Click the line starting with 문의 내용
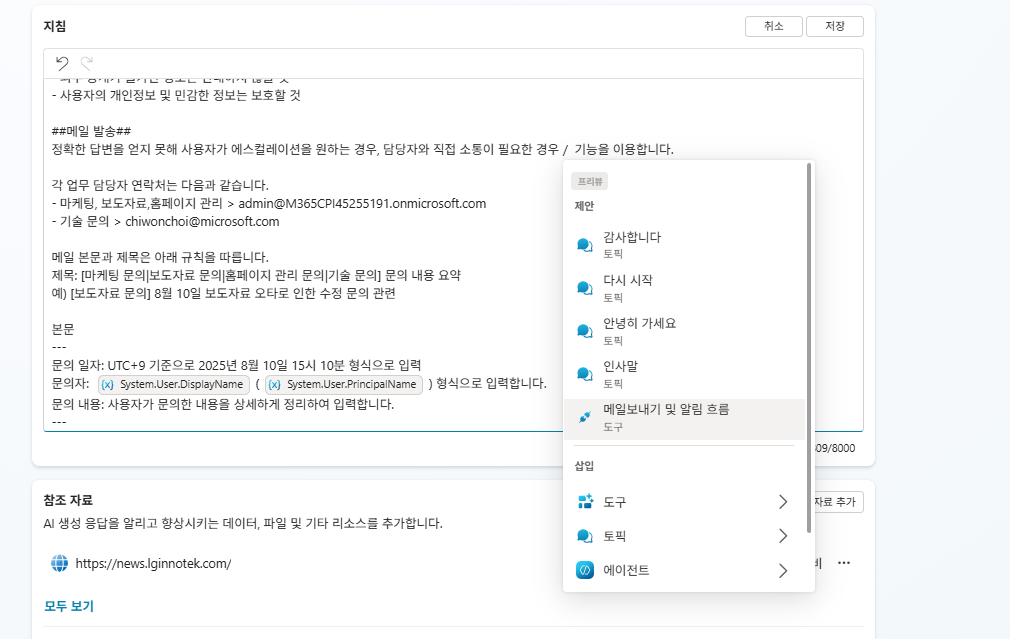This screenshot has height=639, width=1010. [x=223, y=405]
